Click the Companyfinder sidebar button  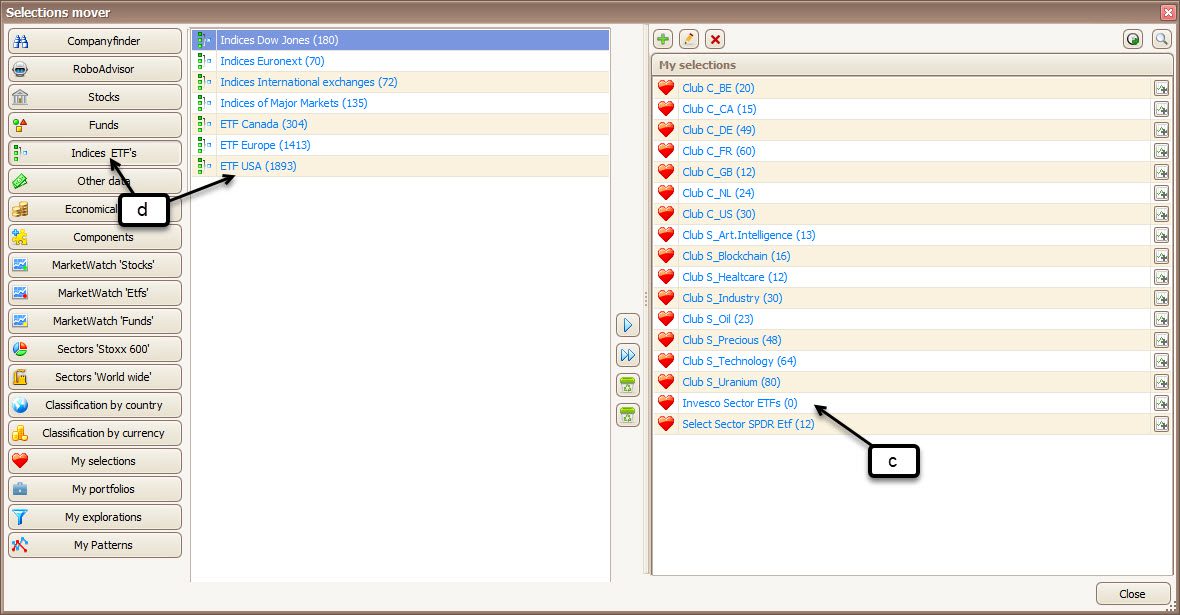tap(95, 41)
